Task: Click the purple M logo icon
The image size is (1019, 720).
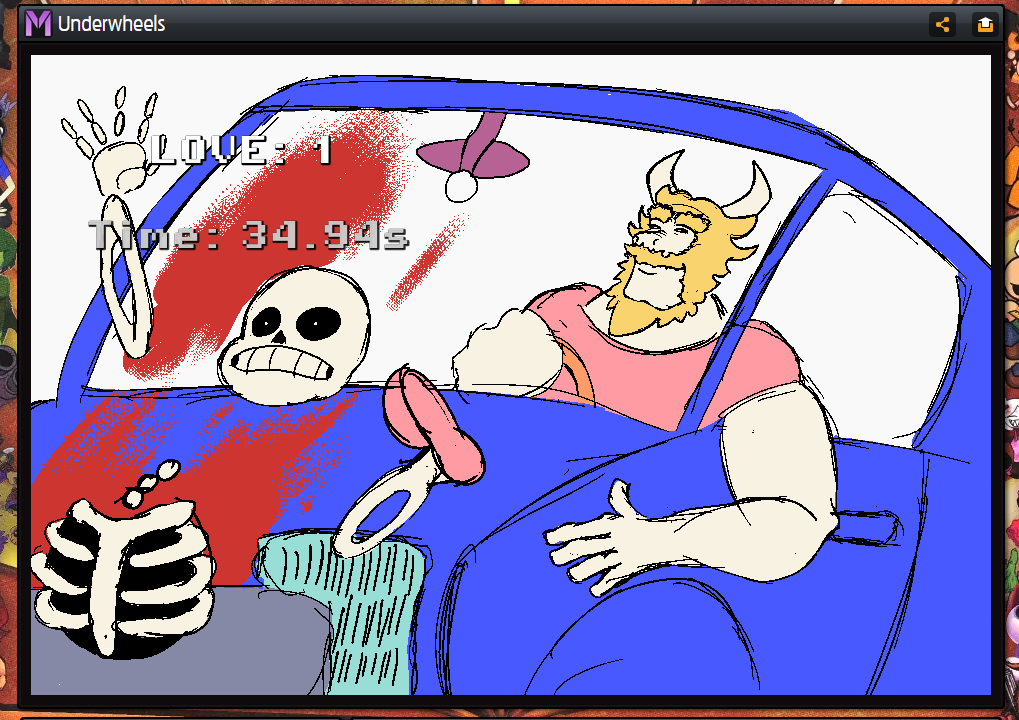Action: click(x=38, y=24)
